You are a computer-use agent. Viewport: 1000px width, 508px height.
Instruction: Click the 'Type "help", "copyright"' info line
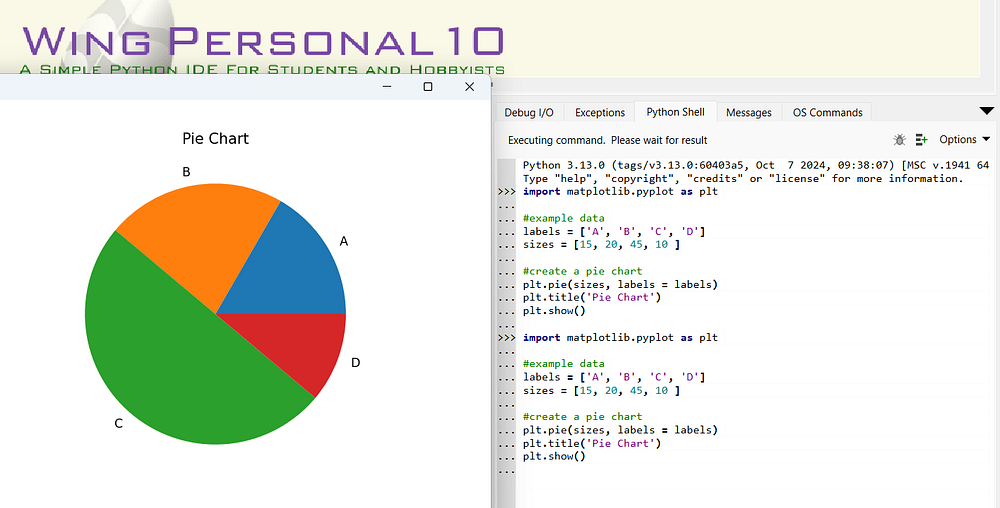[743, 178]
